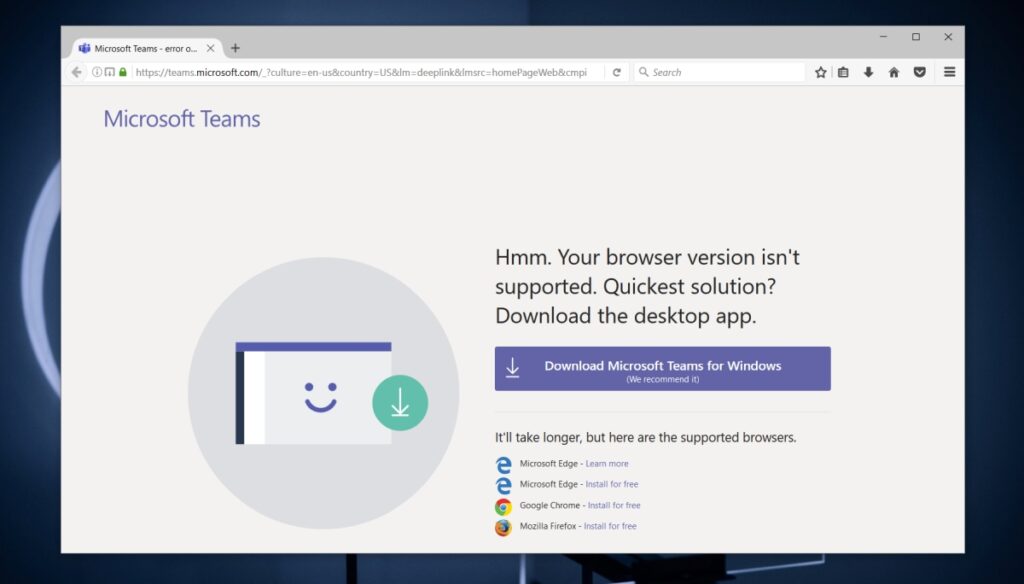Click the Google Chrome icon
Image resolution: width=1024 pixels, height=584 pixels.
(x=503, y=506)
